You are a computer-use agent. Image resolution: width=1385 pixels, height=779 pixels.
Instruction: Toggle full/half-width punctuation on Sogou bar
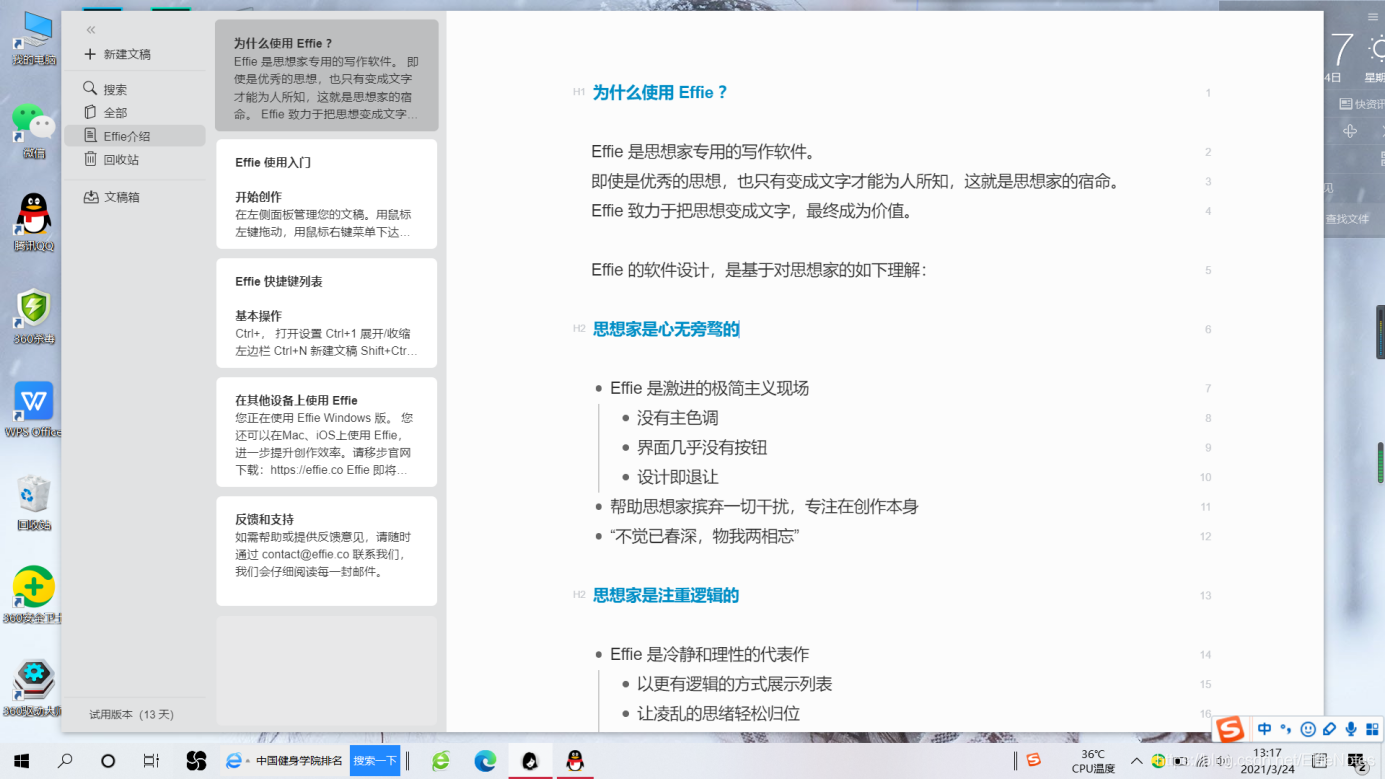click(1286, 730)
